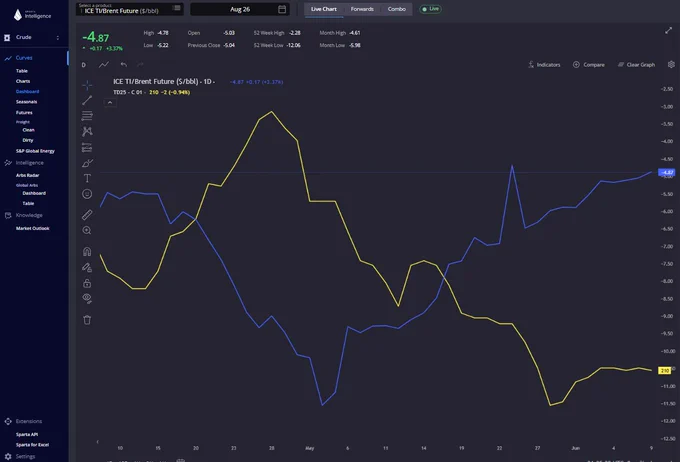
Task: Select the parallel lines Fibonacci tool
Action: [87, 116]
